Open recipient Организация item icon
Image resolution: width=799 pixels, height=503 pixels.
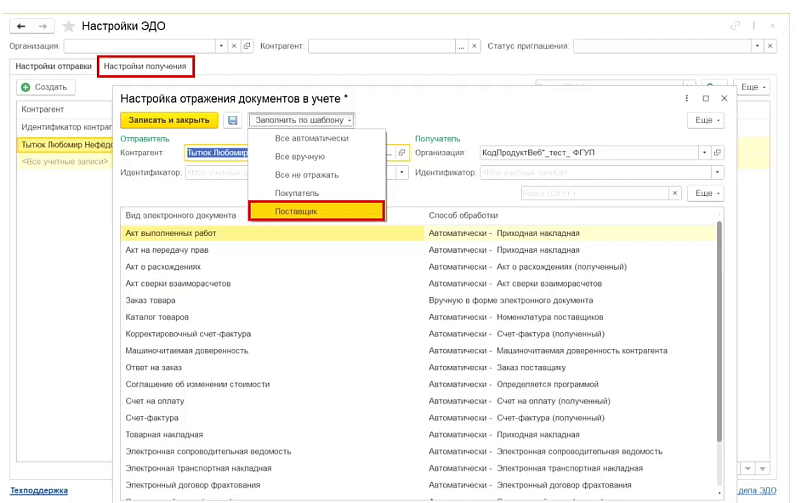click(717, 152)
